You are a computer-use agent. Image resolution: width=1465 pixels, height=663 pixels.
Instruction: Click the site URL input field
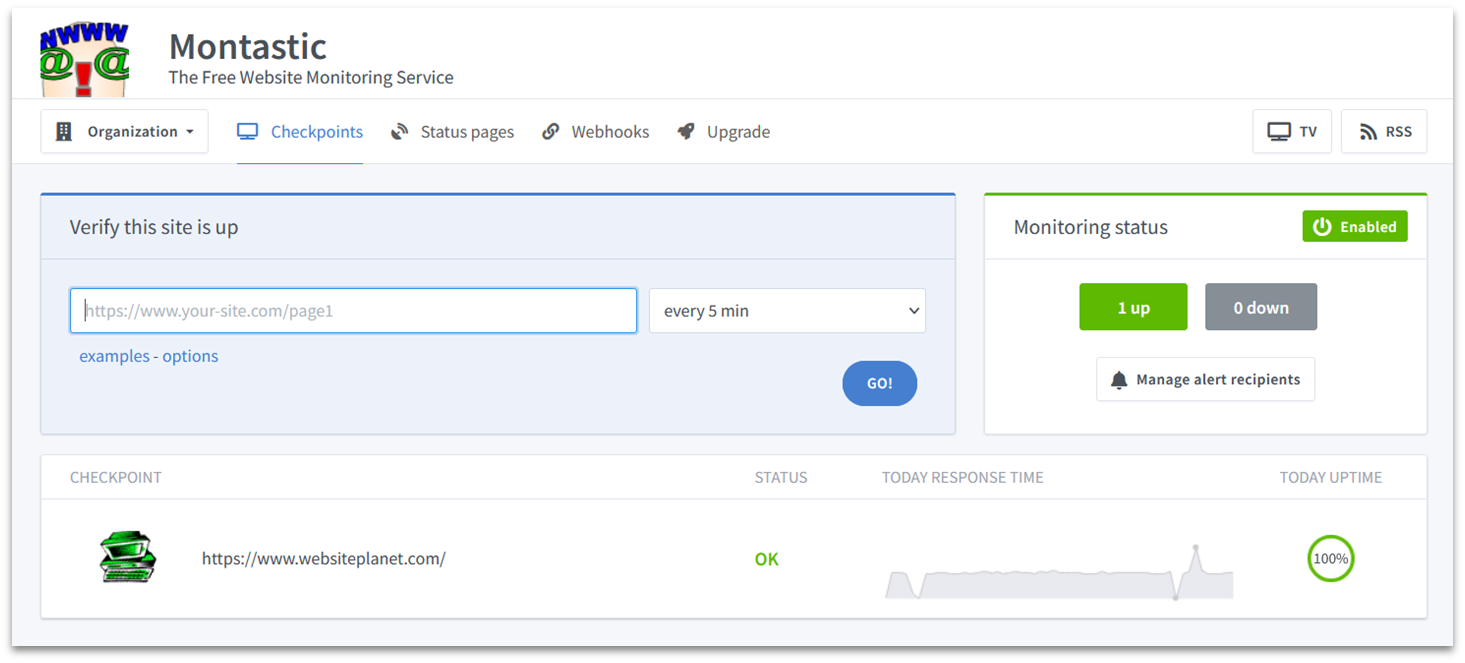[353, 311]
